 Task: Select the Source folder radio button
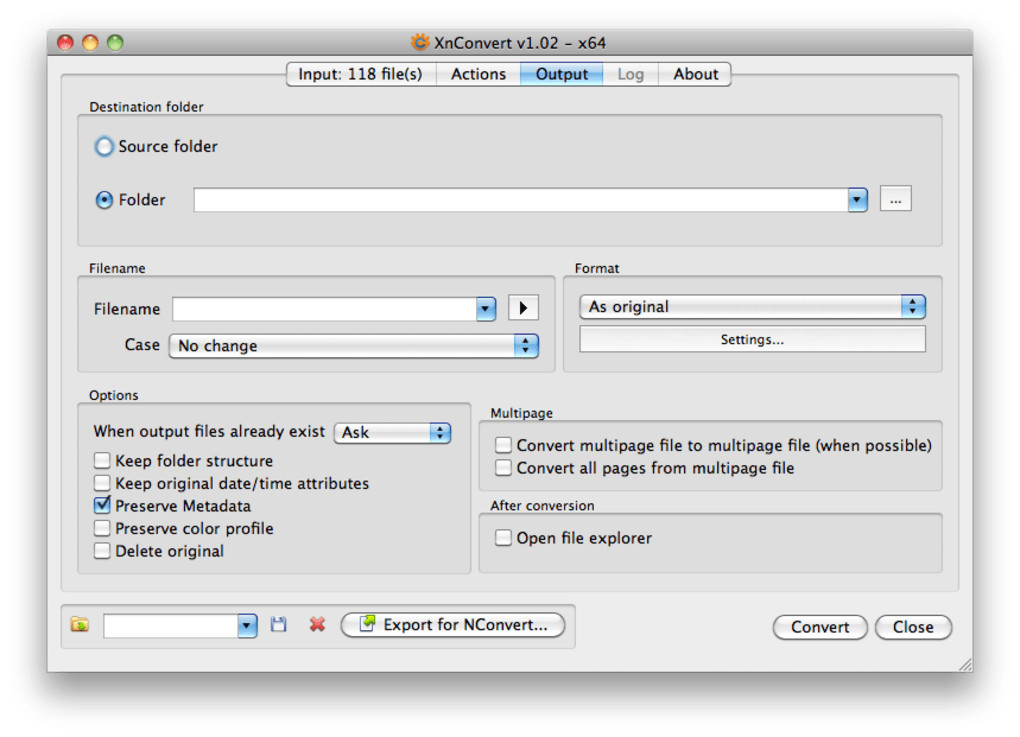tap(104, 146)
